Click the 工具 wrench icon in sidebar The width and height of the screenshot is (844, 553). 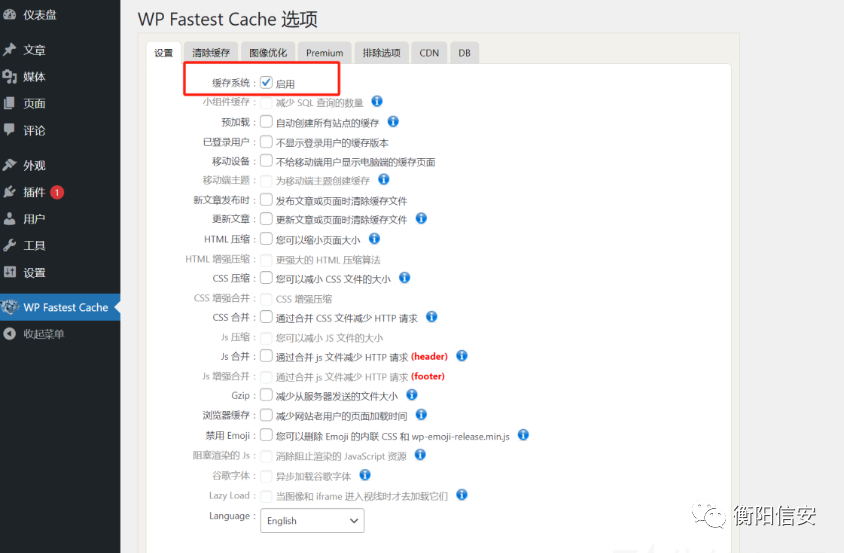pyautogui.click(x=9, y=246)
